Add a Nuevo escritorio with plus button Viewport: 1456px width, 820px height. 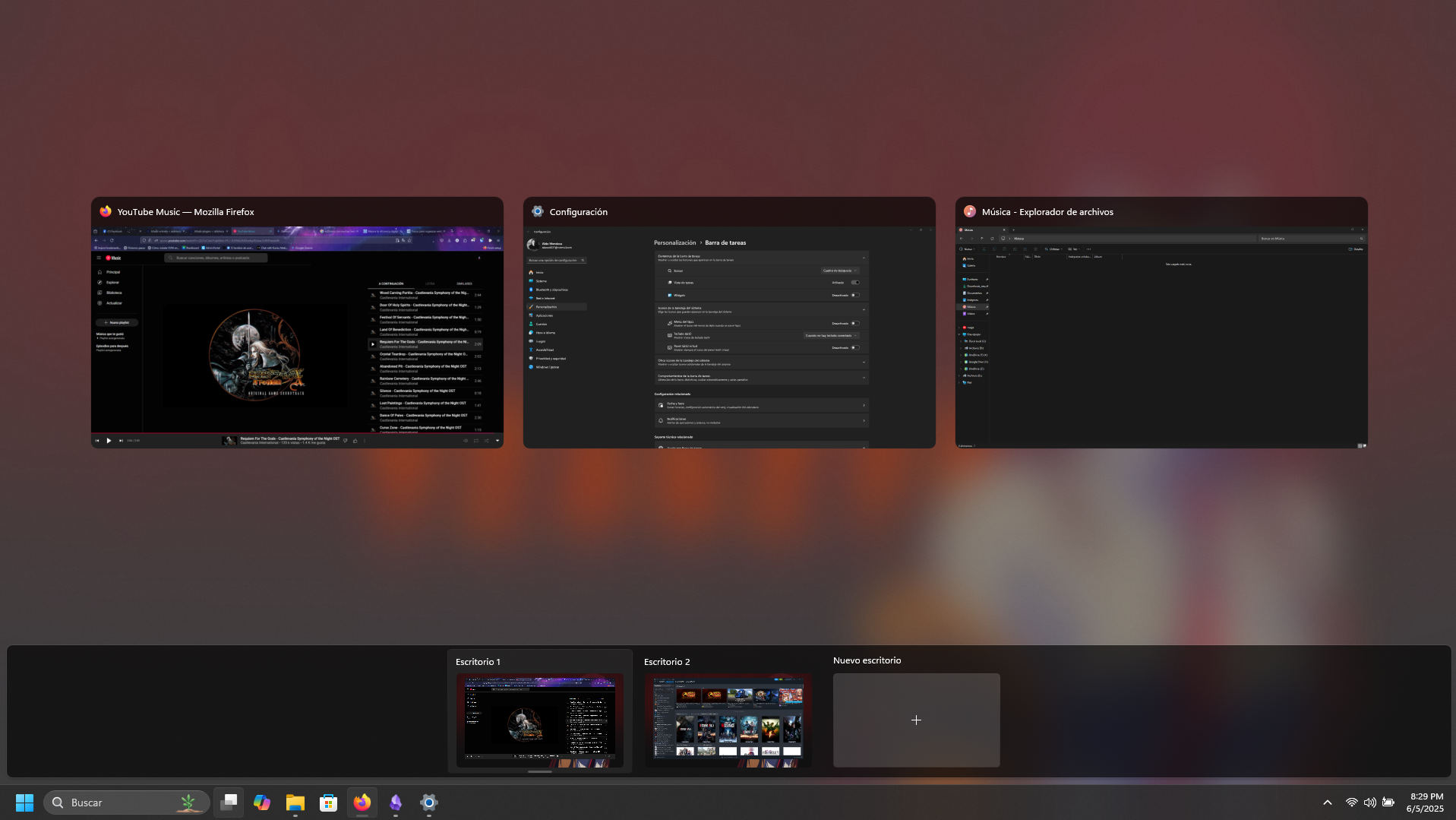tap(916, 720)
